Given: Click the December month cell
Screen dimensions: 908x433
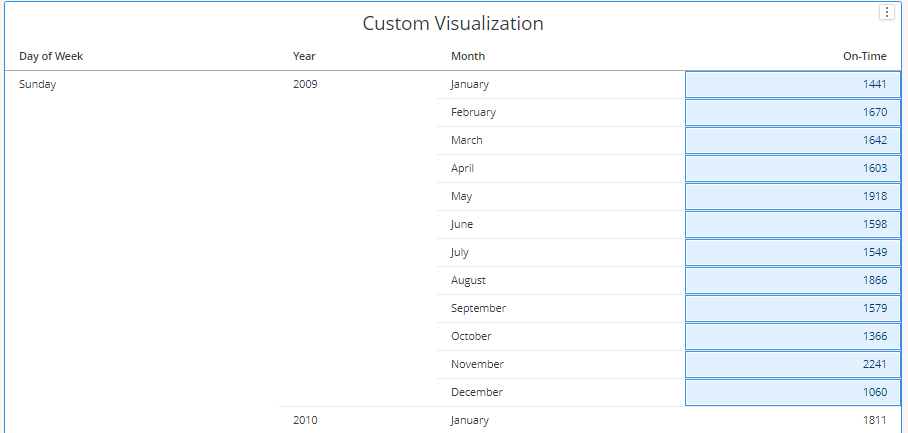Looking at the screenshot, I should click(477, 392).
